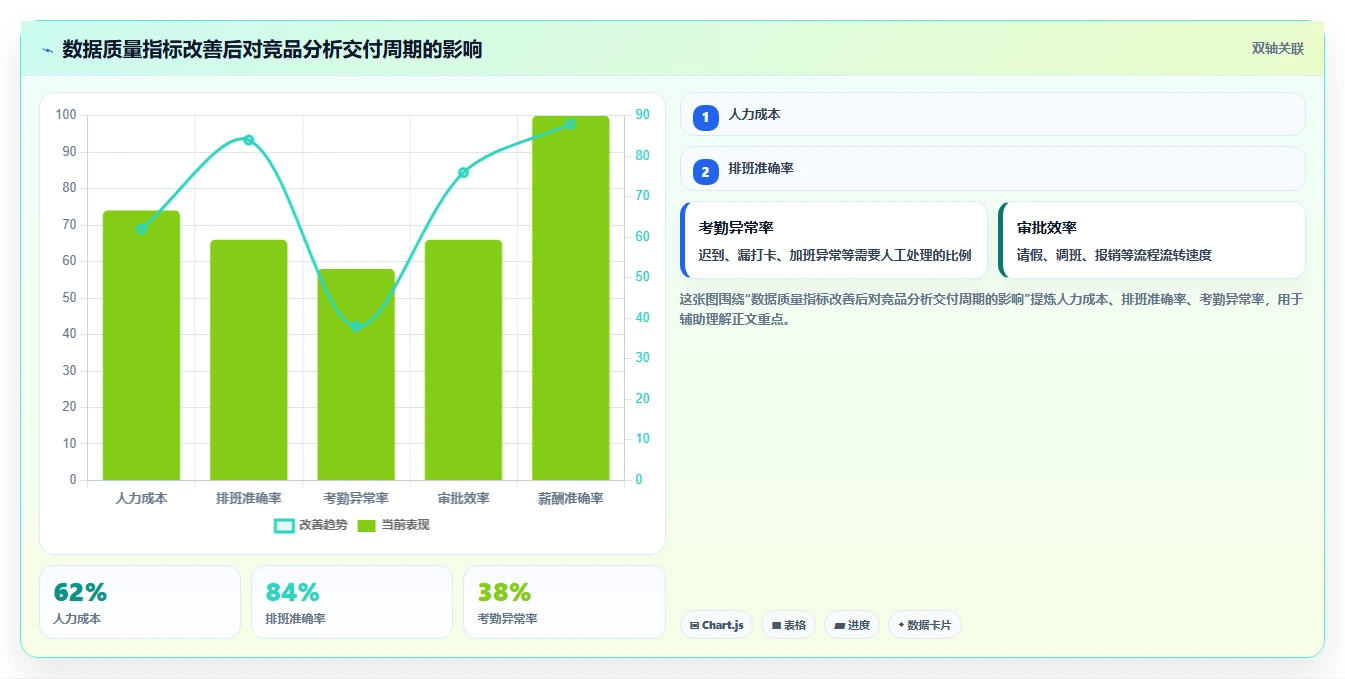Click the number 1 badge
This screenshot has height=679, width=1345.
(x=705, y=117)
